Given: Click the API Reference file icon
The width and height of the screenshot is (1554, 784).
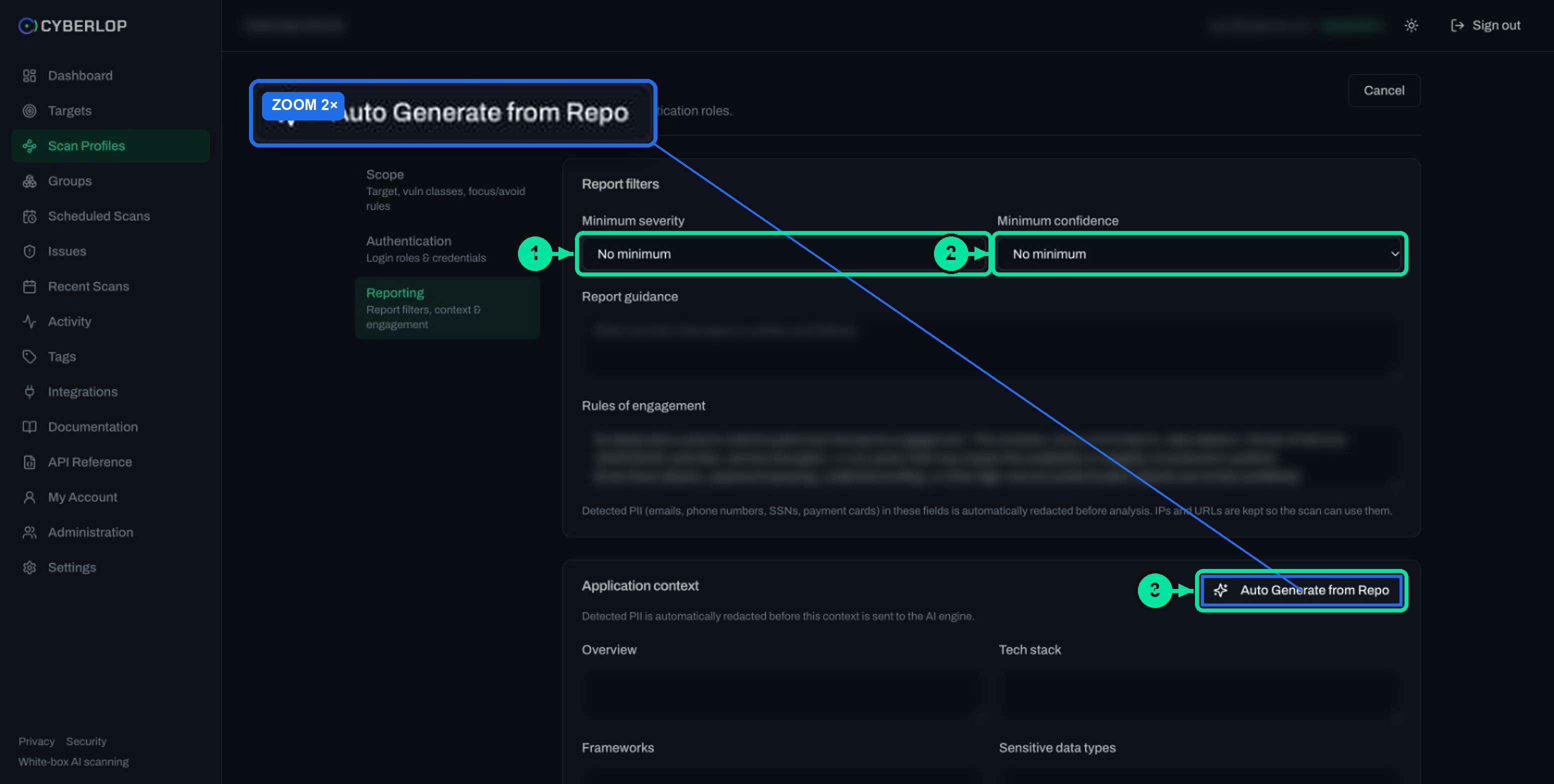Looking at the screenshot, I should (29, 462).
